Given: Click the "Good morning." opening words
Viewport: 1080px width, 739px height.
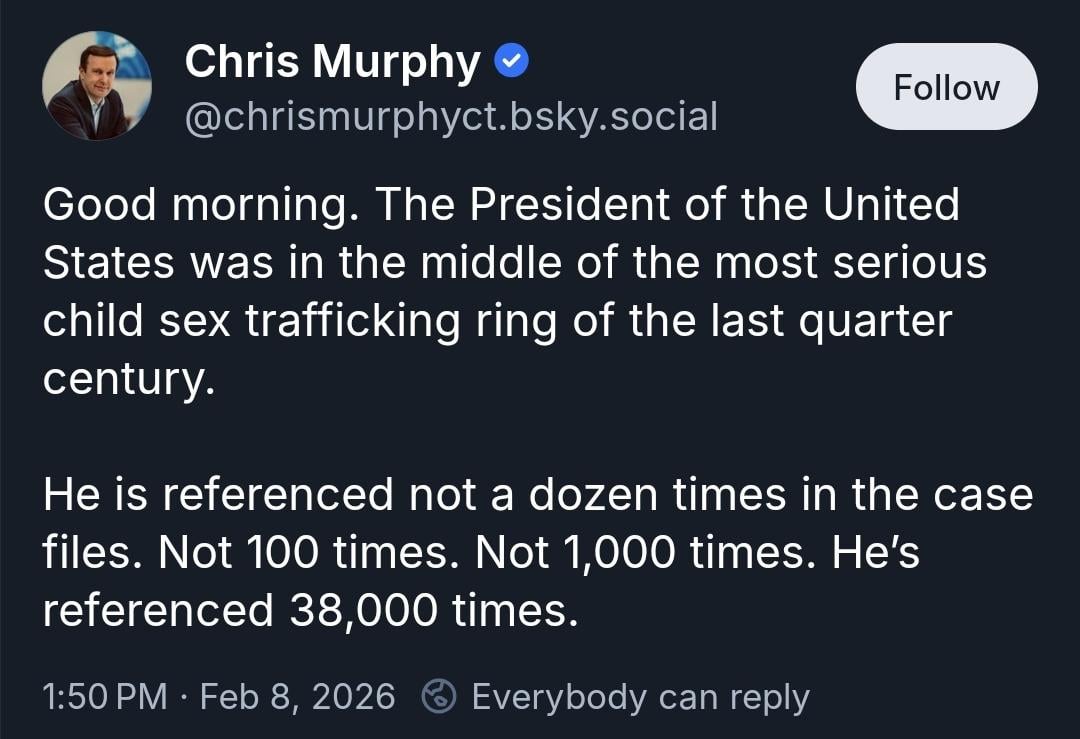Looking at the screenshot, I should click(x=196, y=205).
